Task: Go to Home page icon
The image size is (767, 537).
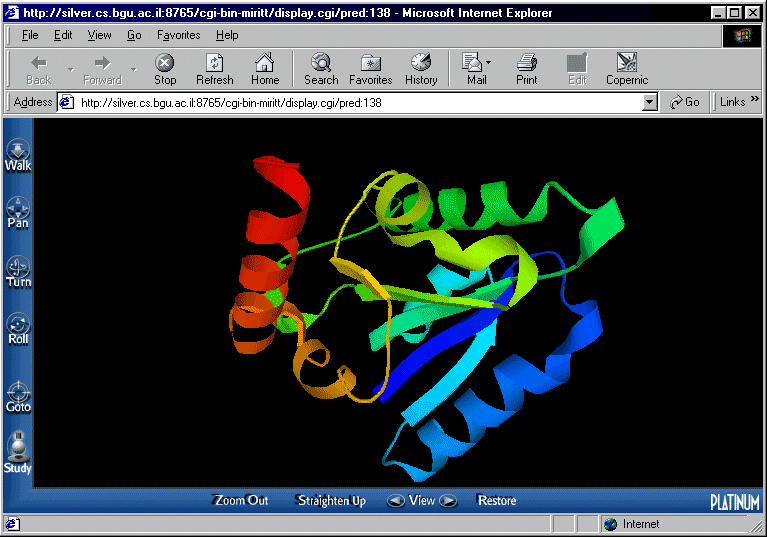Action: [265, 69]
